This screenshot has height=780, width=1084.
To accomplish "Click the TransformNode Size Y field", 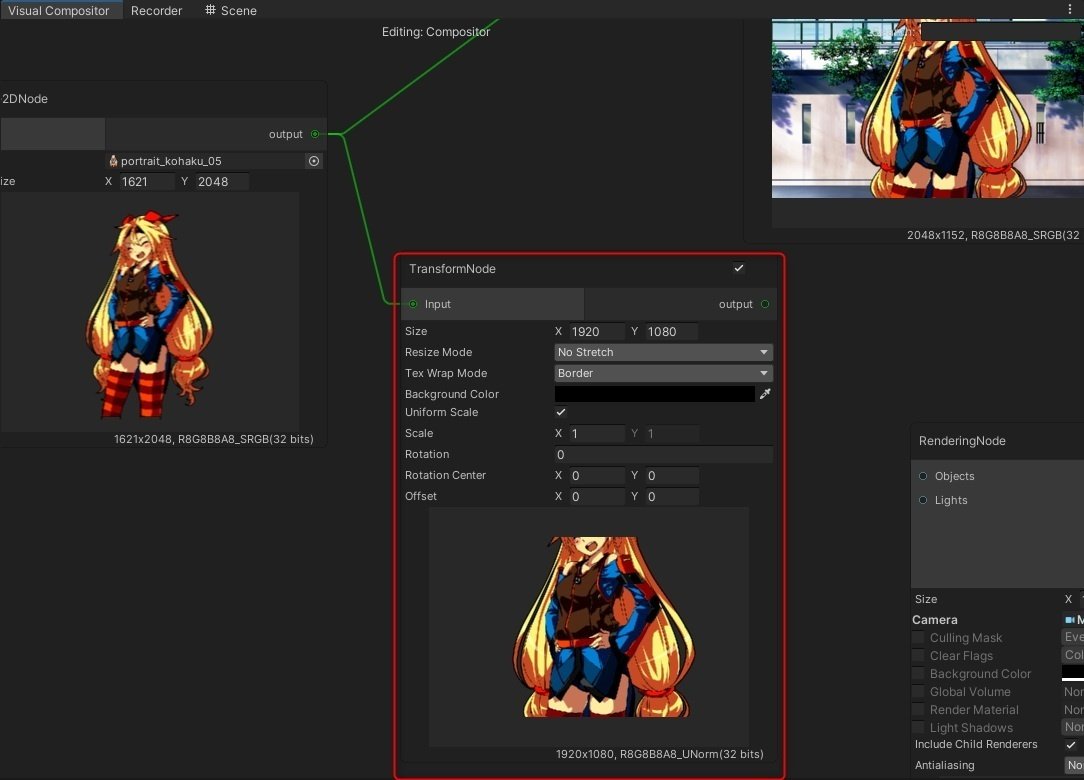I will (x=671, y=331).
